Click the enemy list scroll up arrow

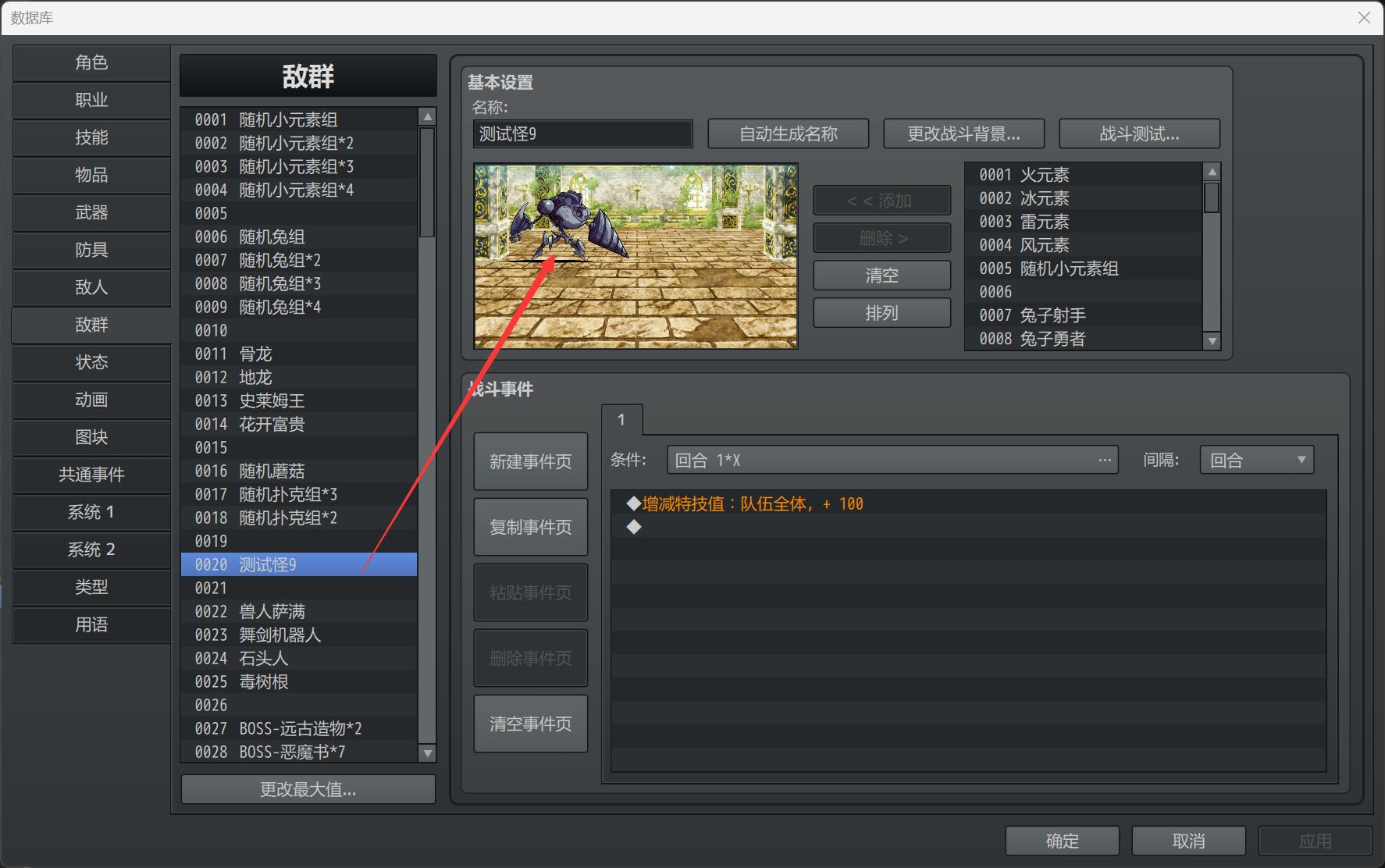point(1212,172)
